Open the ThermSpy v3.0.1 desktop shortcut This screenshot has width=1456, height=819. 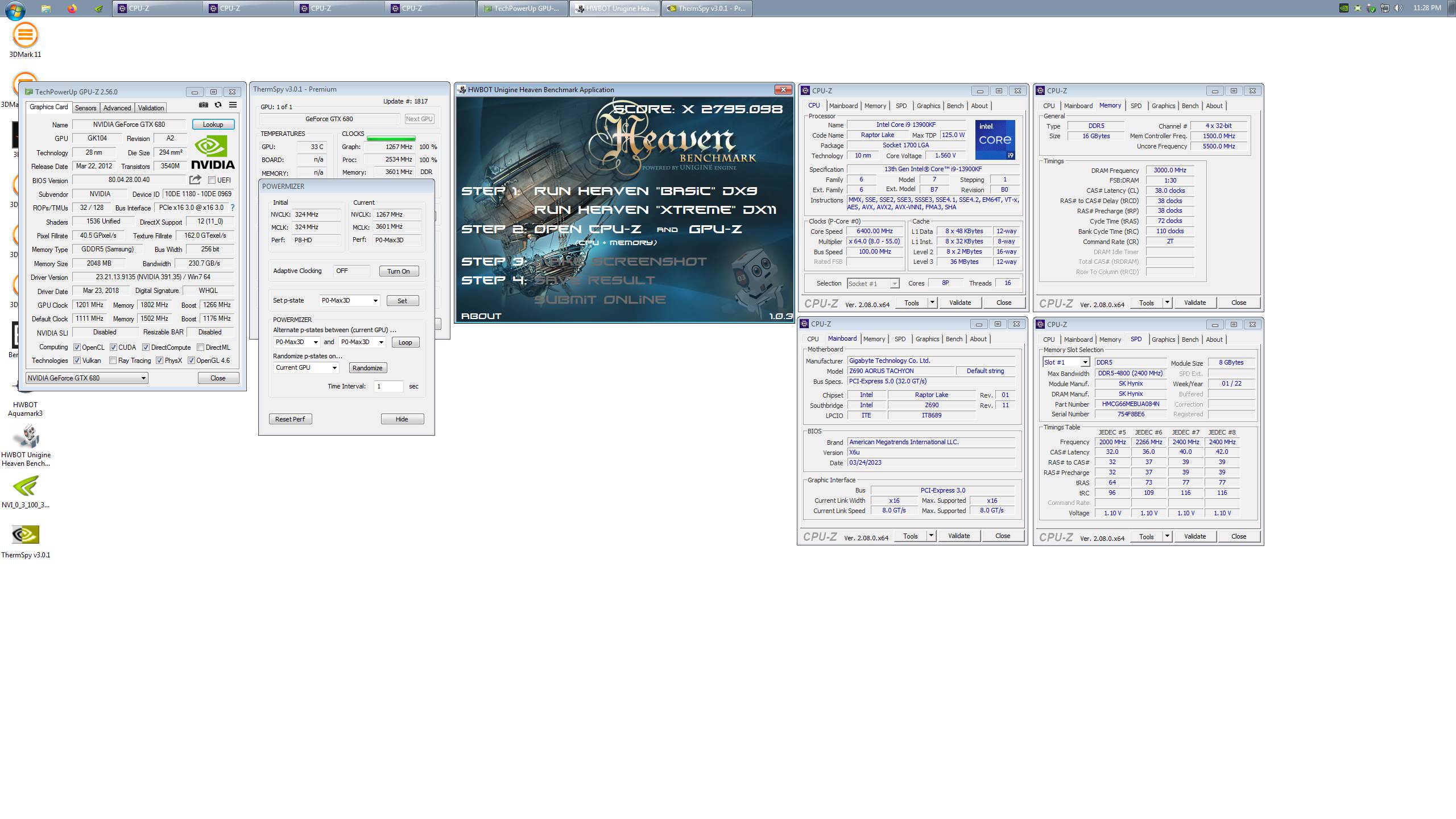[x=26, y=541]
